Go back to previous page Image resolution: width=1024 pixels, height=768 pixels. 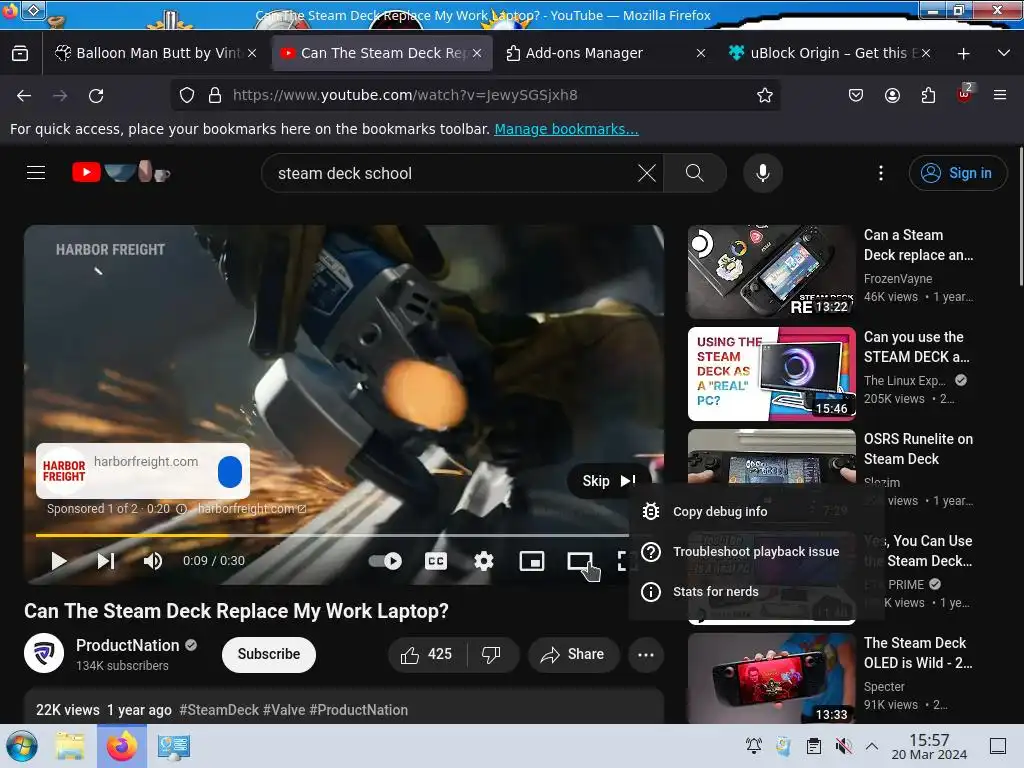(24, 95)
